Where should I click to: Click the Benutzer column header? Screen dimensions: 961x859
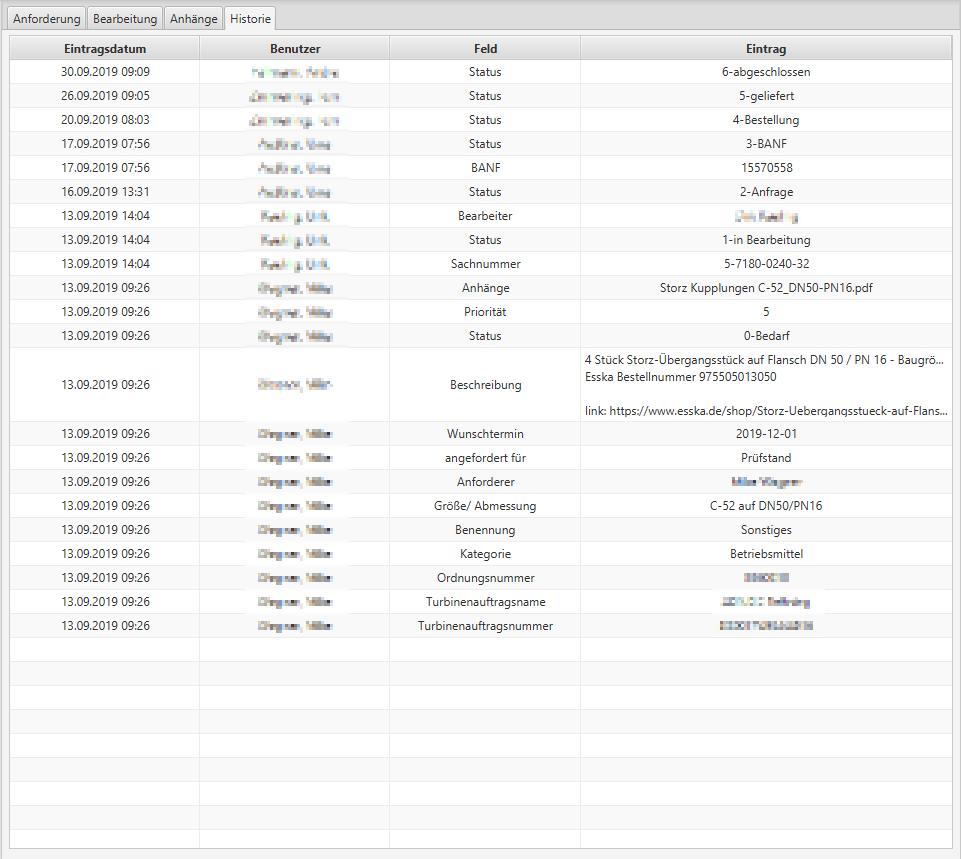click(x=295, y=48)
